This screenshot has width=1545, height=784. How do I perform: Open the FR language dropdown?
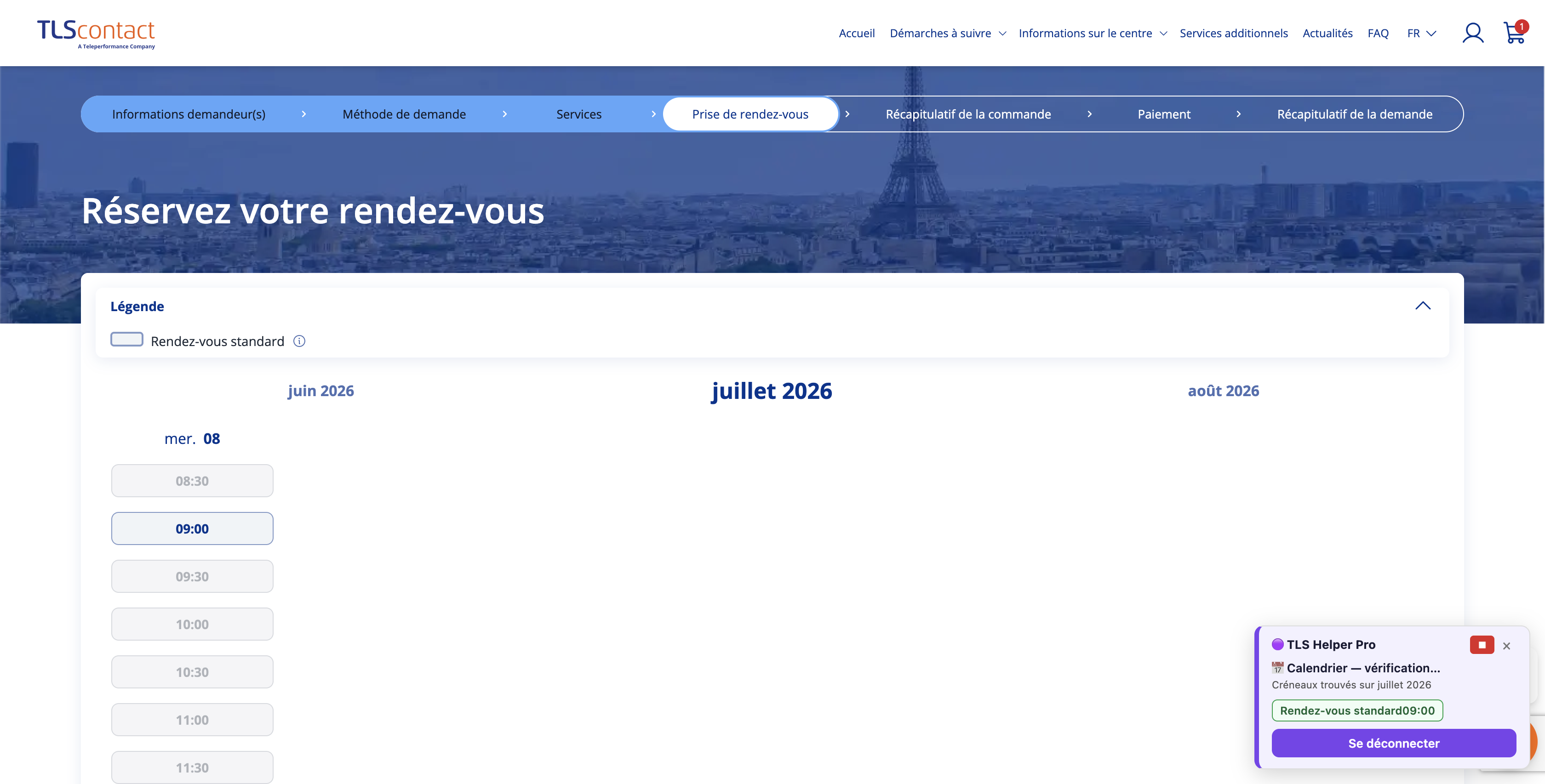click(x=1421, y=33)
